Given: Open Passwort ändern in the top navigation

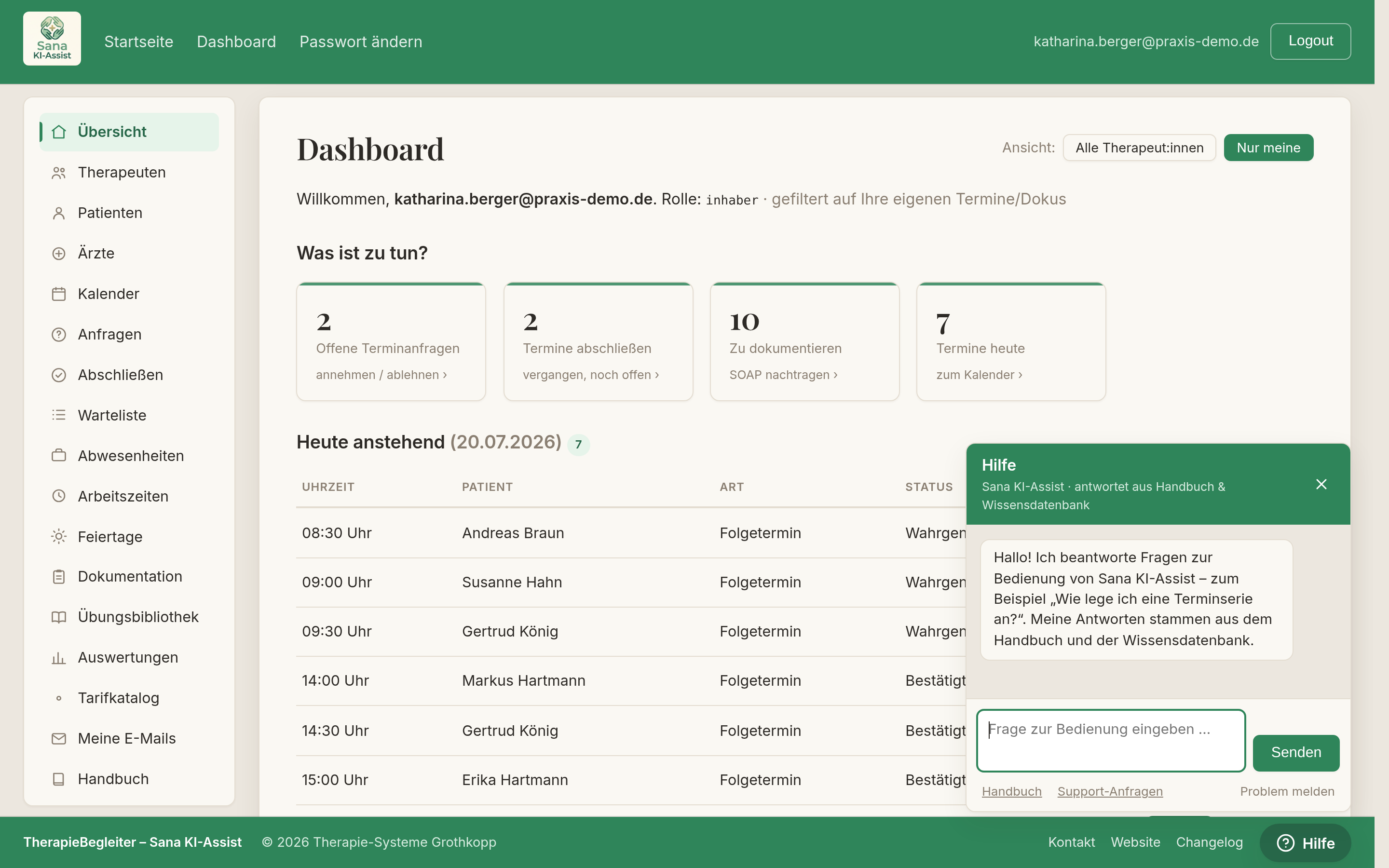Looking at the screenshot, I should pyautogui.click(x=360, y=41).
